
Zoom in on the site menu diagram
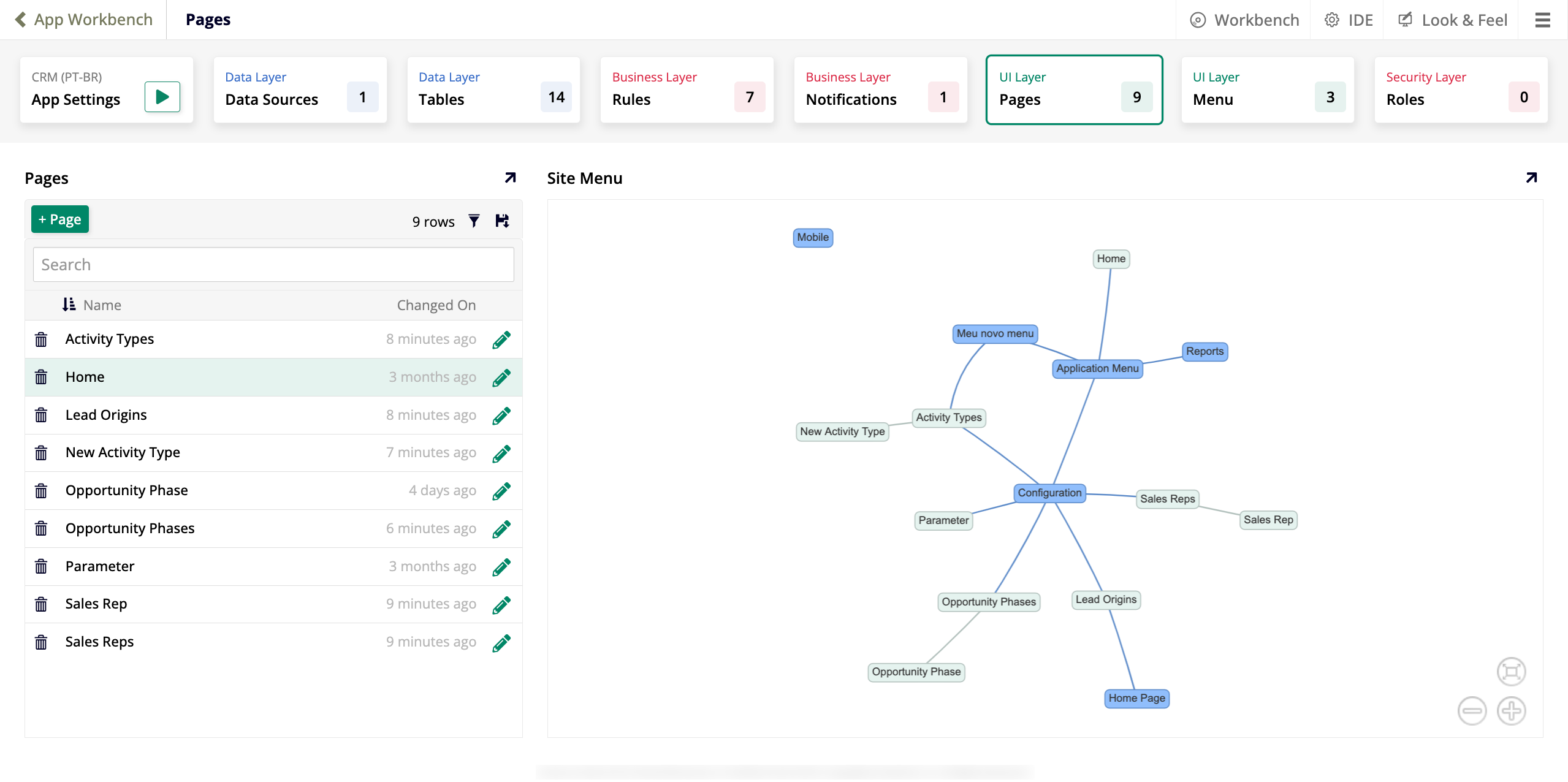click(x=1511, y=711)
